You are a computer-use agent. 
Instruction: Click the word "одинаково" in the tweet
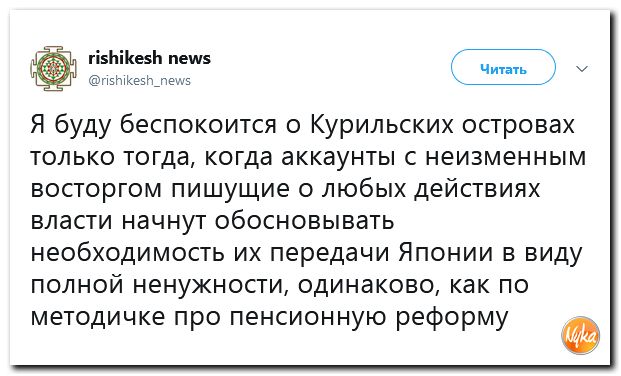tap(368, 286)
